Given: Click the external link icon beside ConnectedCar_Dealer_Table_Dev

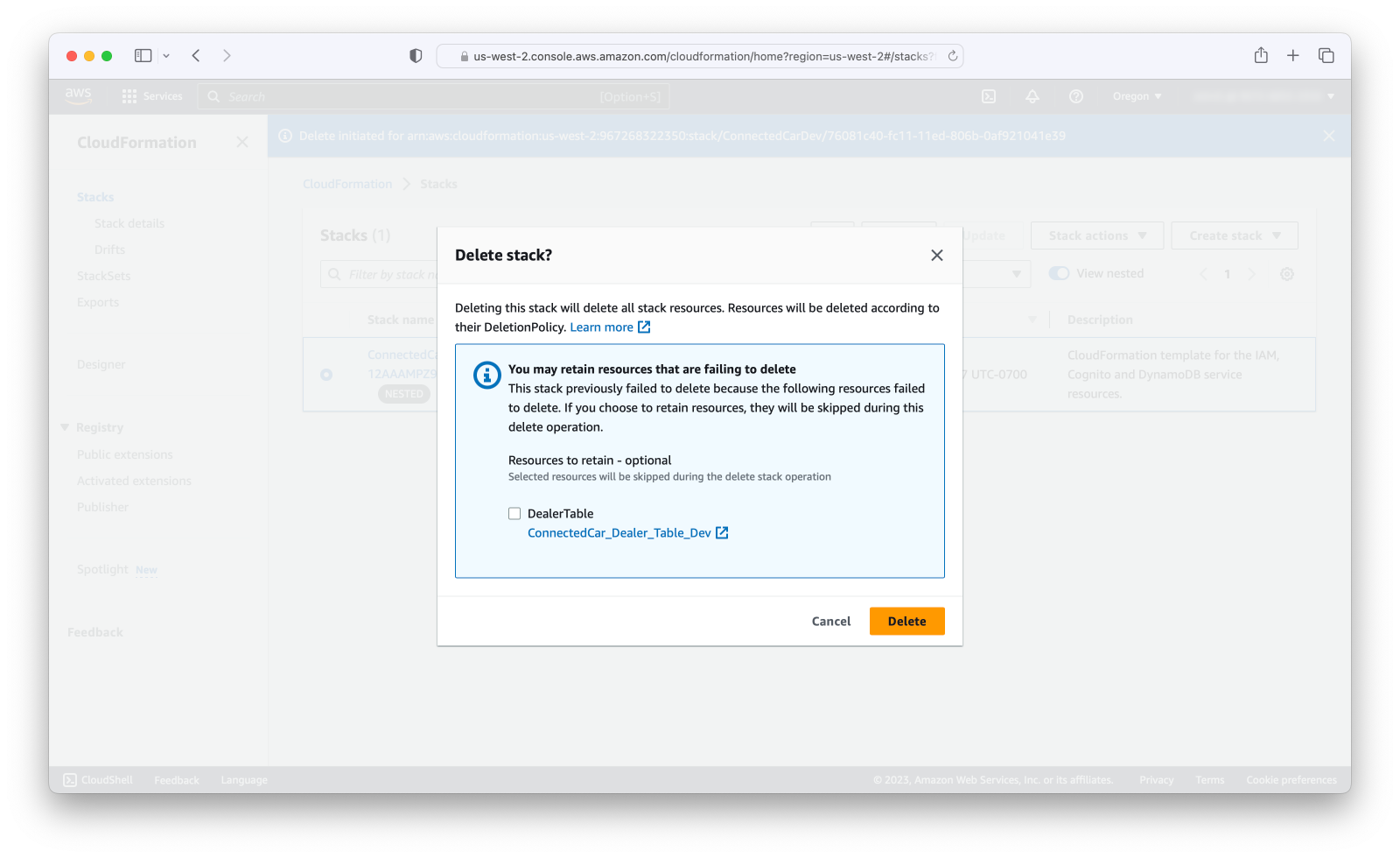Looking at the screenshot, I should pyautogui.click(x=722, y=532).
